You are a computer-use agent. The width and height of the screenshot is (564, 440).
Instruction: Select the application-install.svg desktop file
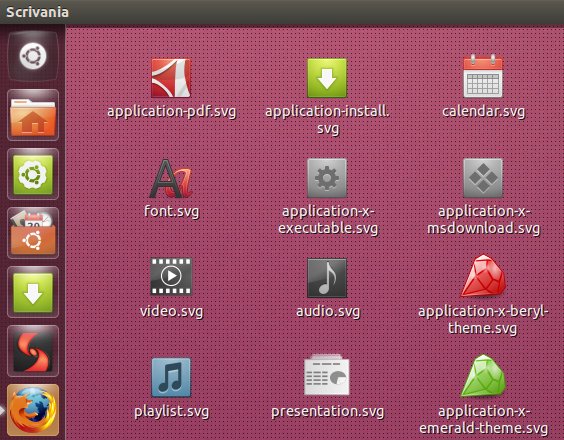tap(327, 78)
